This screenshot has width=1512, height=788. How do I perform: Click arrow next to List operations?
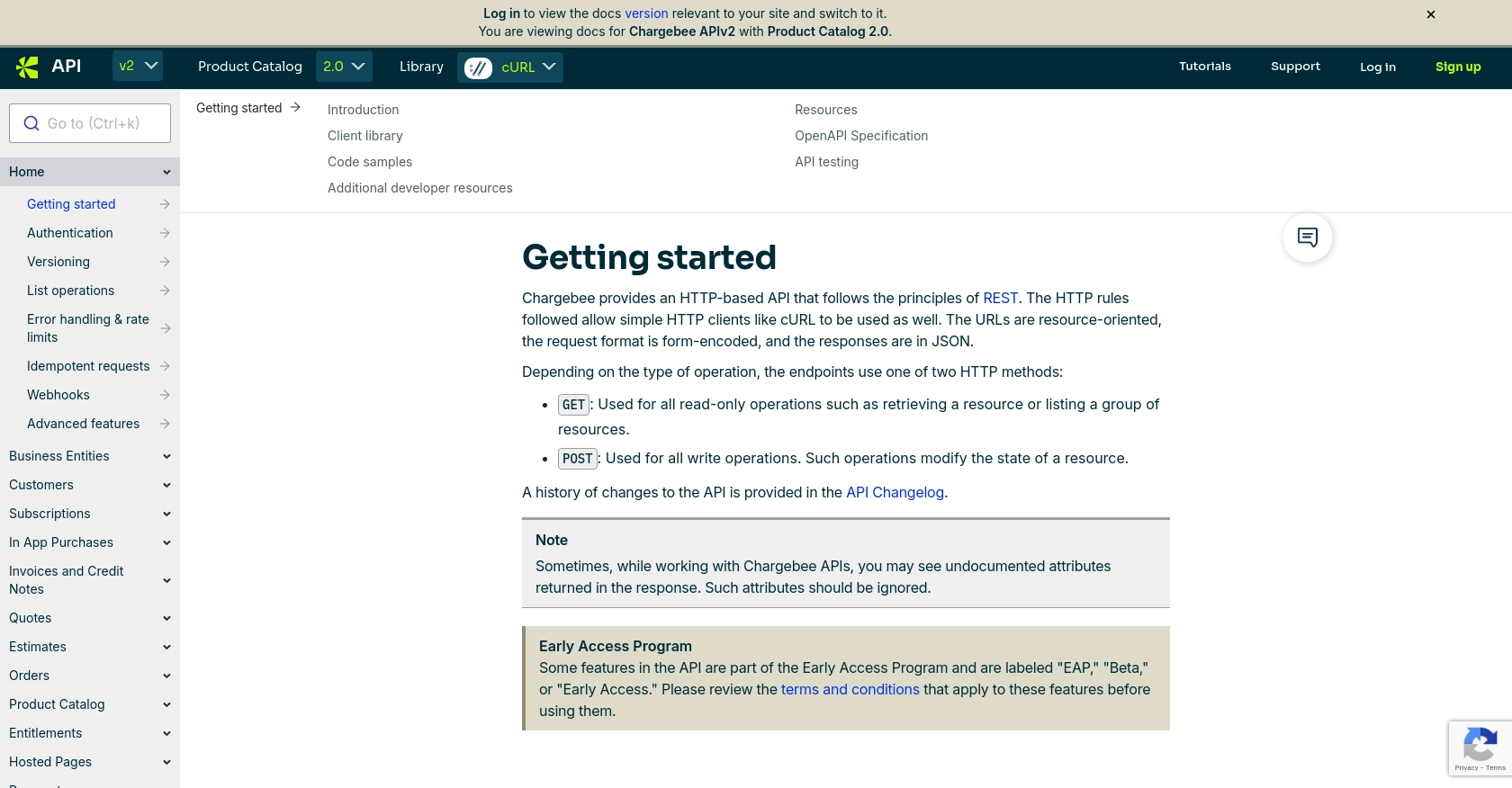coord(165,291)
